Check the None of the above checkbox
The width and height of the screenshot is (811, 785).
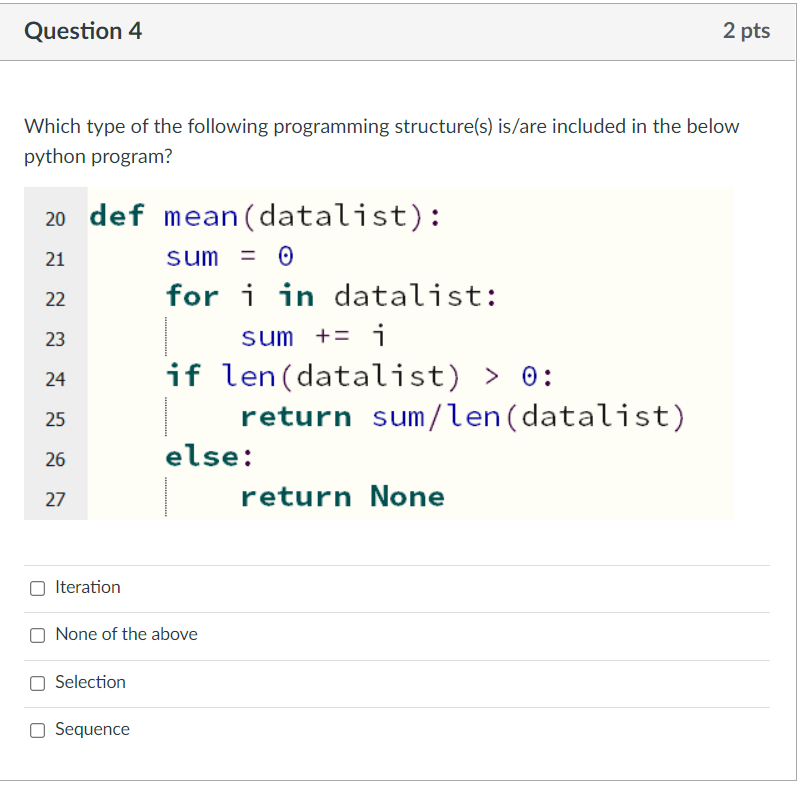pyautogui.click(x=37, y=635)
